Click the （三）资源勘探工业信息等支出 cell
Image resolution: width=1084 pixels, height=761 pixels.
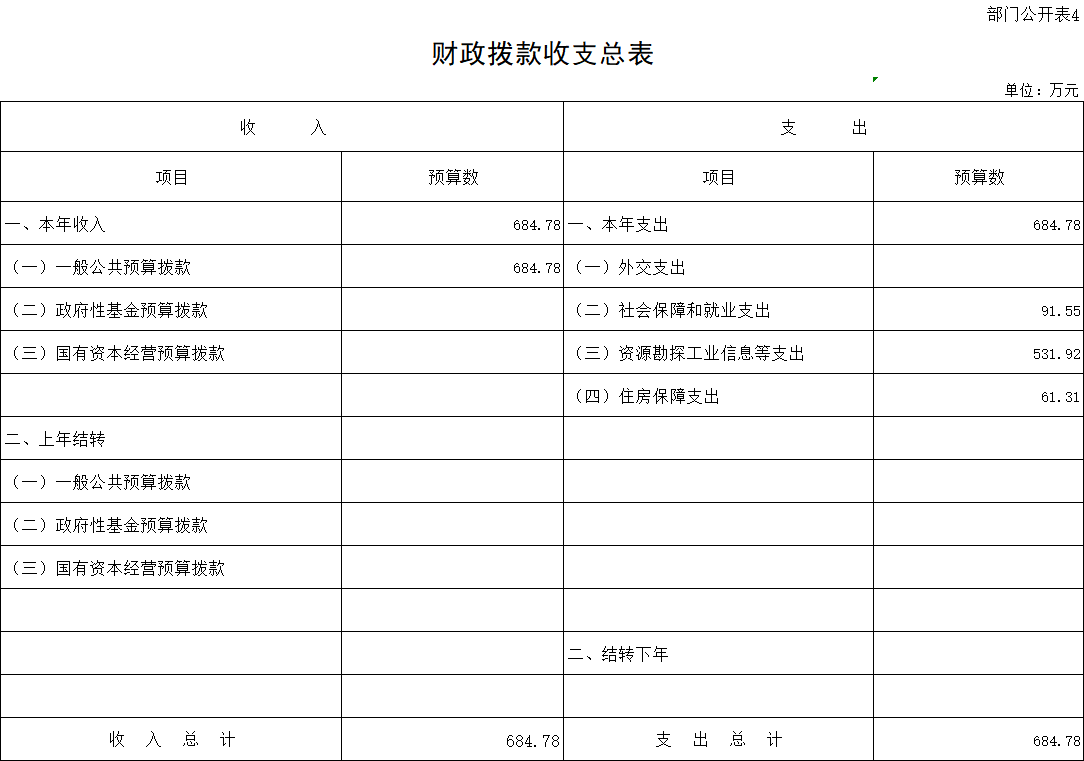[688, 354]
